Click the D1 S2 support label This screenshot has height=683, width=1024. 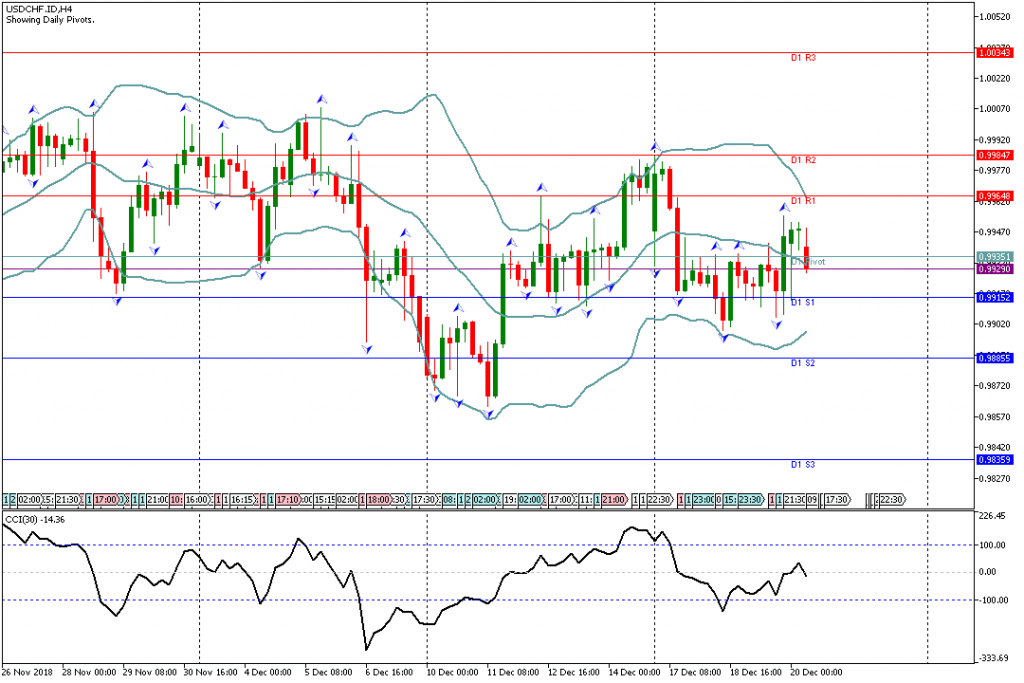[x=803, y=363]
